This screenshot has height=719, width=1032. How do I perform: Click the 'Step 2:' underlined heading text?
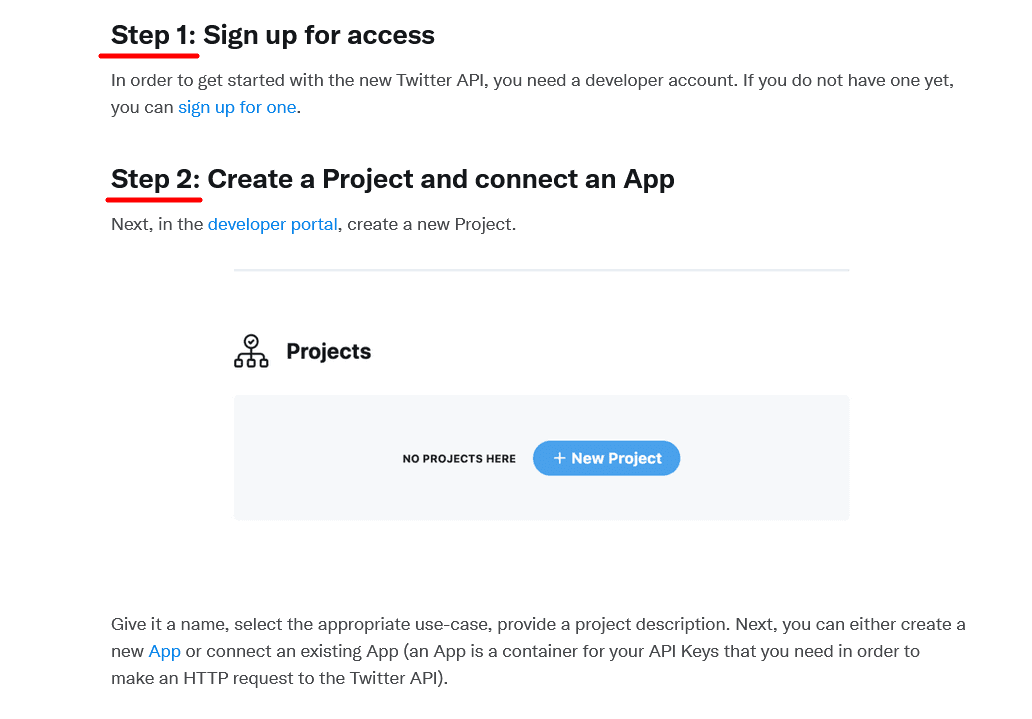tap(156, 179)
